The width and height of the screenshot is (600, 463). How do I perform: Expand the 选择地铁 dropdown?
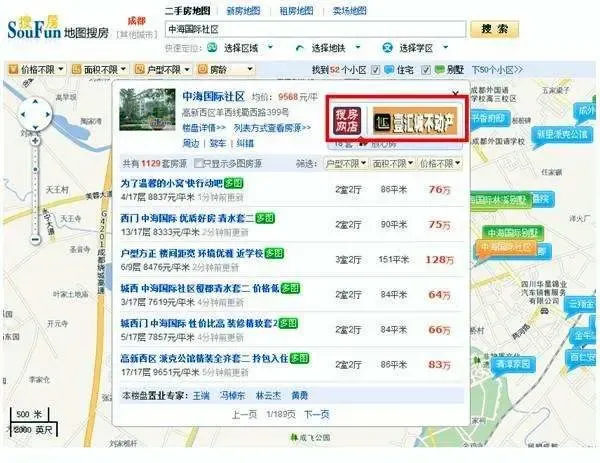pyautogui.click(x=358, y=48)
